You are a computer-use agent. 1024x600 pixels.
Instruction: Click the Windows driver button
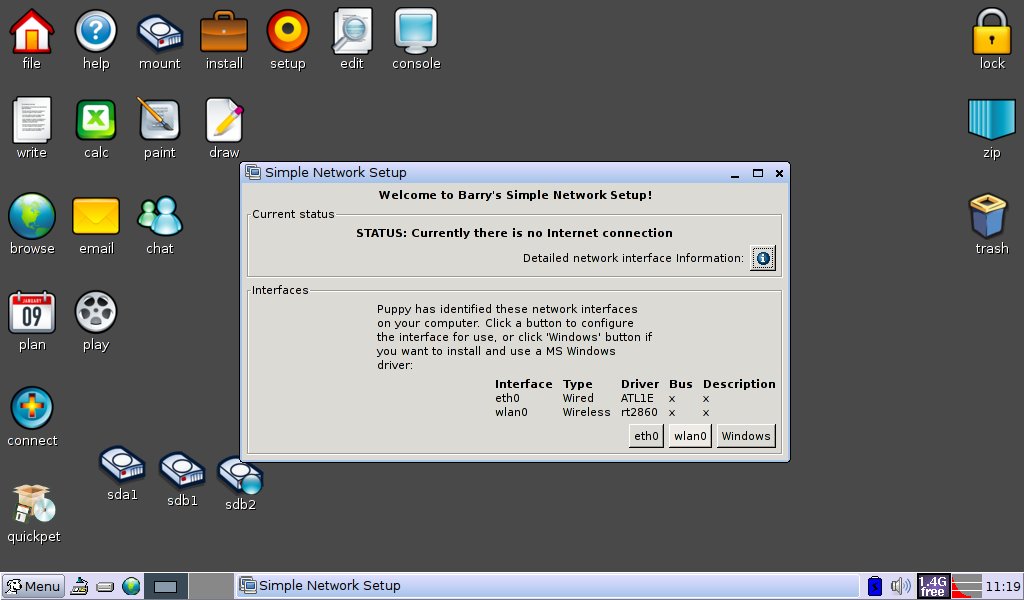[746, 436]
